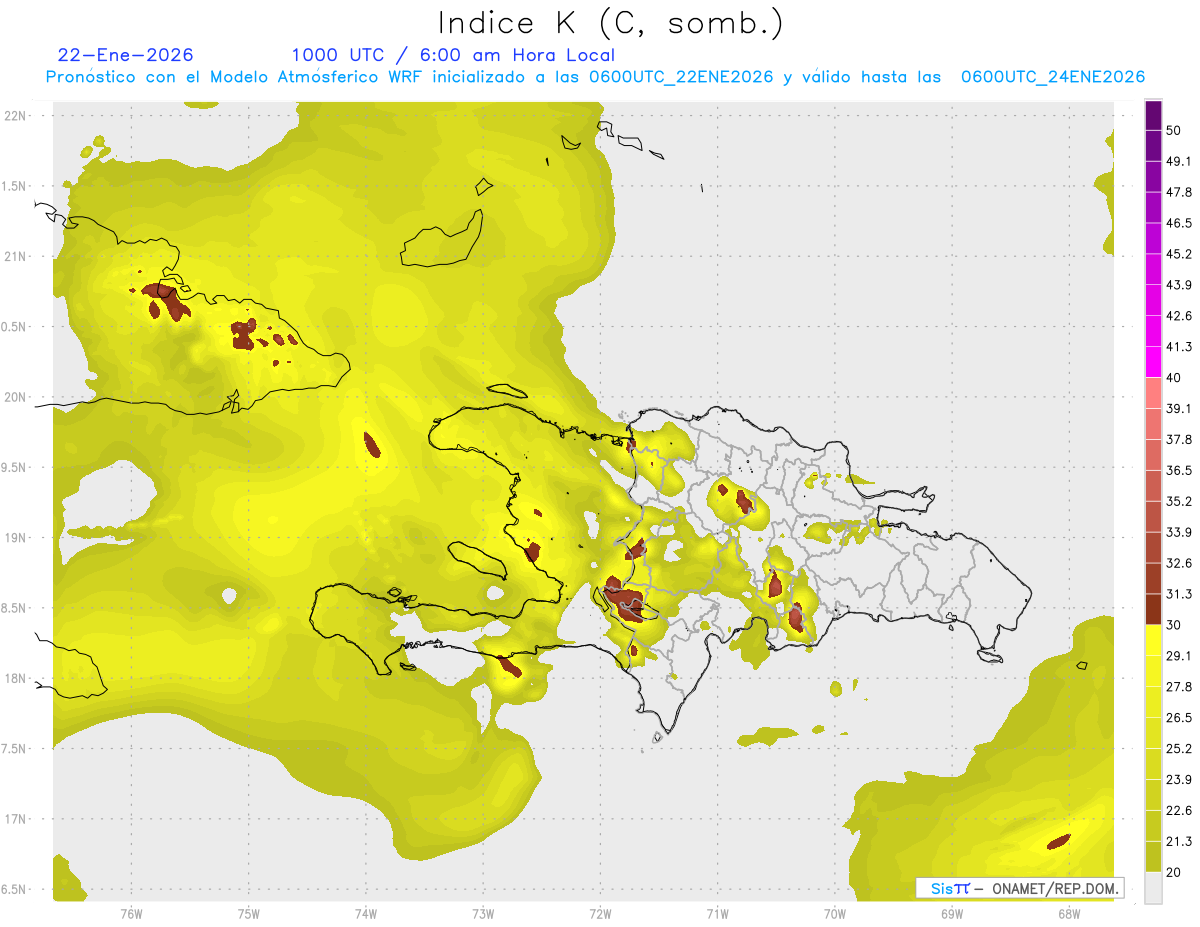Click the '70W' longitude label

point(835,914)
